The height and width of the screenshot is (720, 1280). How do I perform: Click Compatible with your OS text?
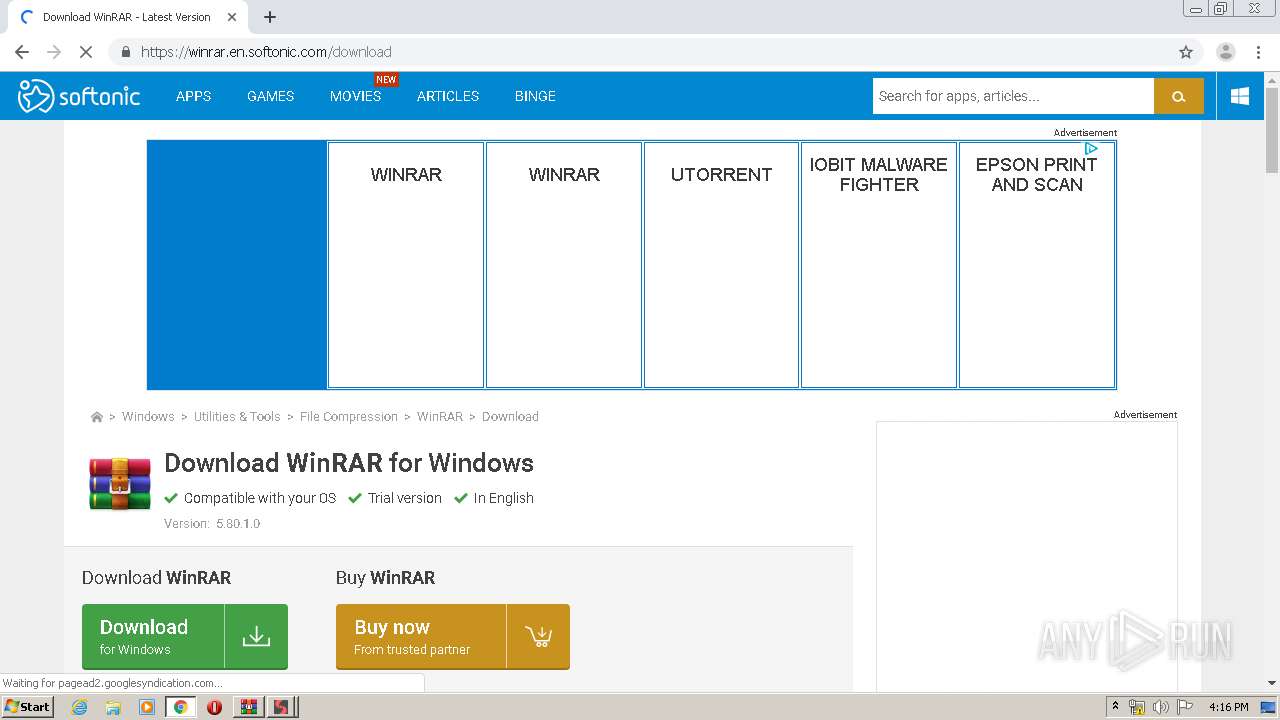260,498
